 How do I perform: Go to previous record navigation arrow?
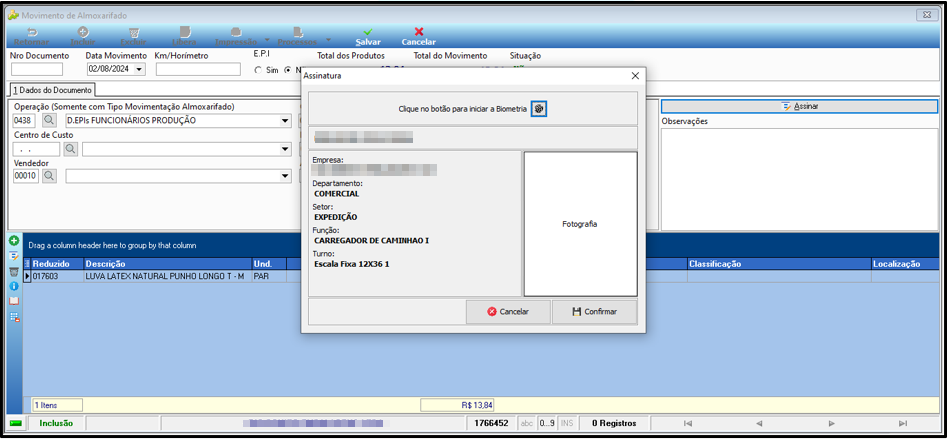759,423
